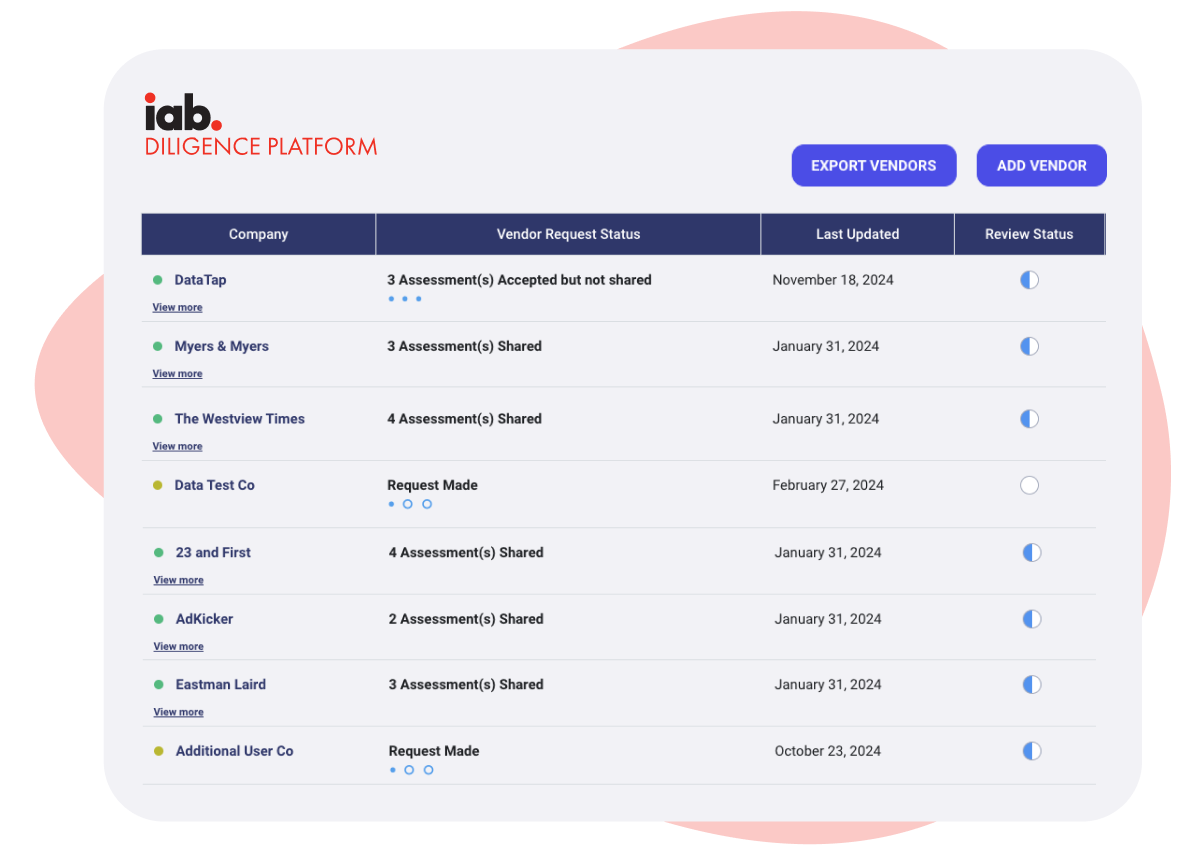Image resolution: width=1200 pixels, height=848 pixels.
Task: Click the progress dots under Additional User Co's request
Action: coord(410,770)
